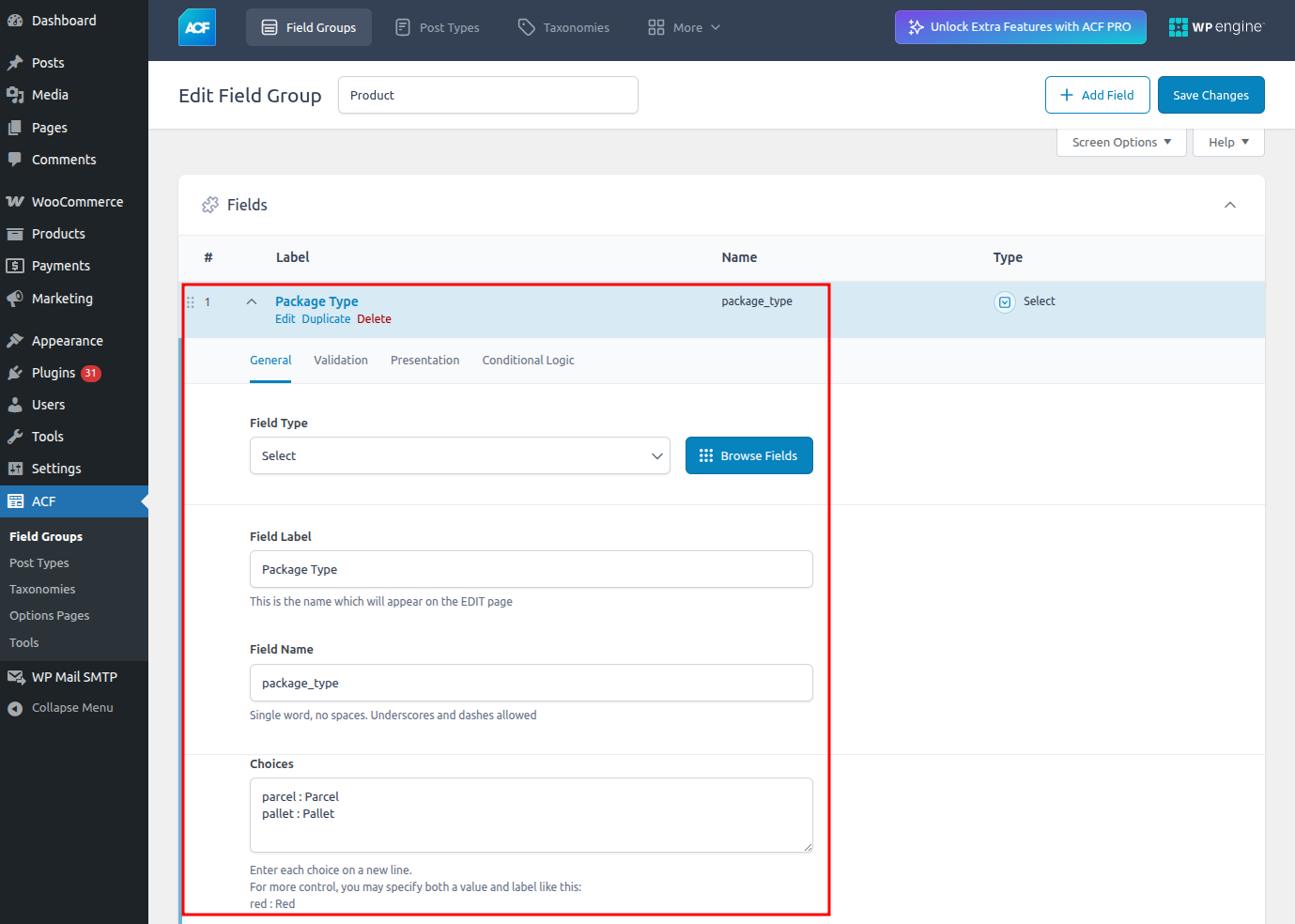
Task: Open the Screen Options dropdown
Action: (x=1120, y=143)
